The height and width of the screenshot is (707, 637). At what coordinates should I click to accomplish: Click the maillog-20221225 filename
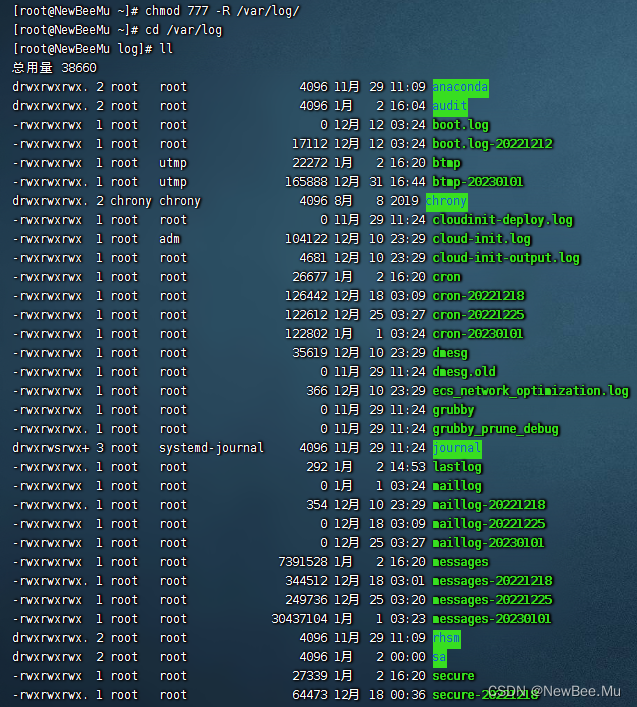pos(489,524)
